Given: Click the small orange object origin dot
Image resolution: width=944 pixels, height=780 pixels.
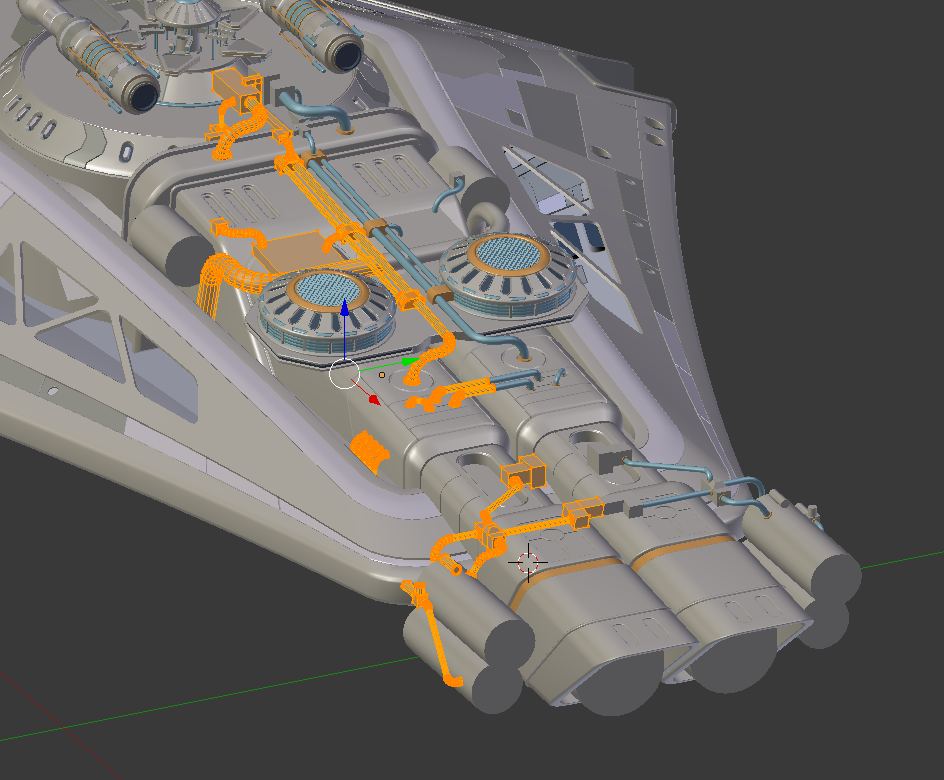Looking at the screenshot, I should [x=382, y=375].
